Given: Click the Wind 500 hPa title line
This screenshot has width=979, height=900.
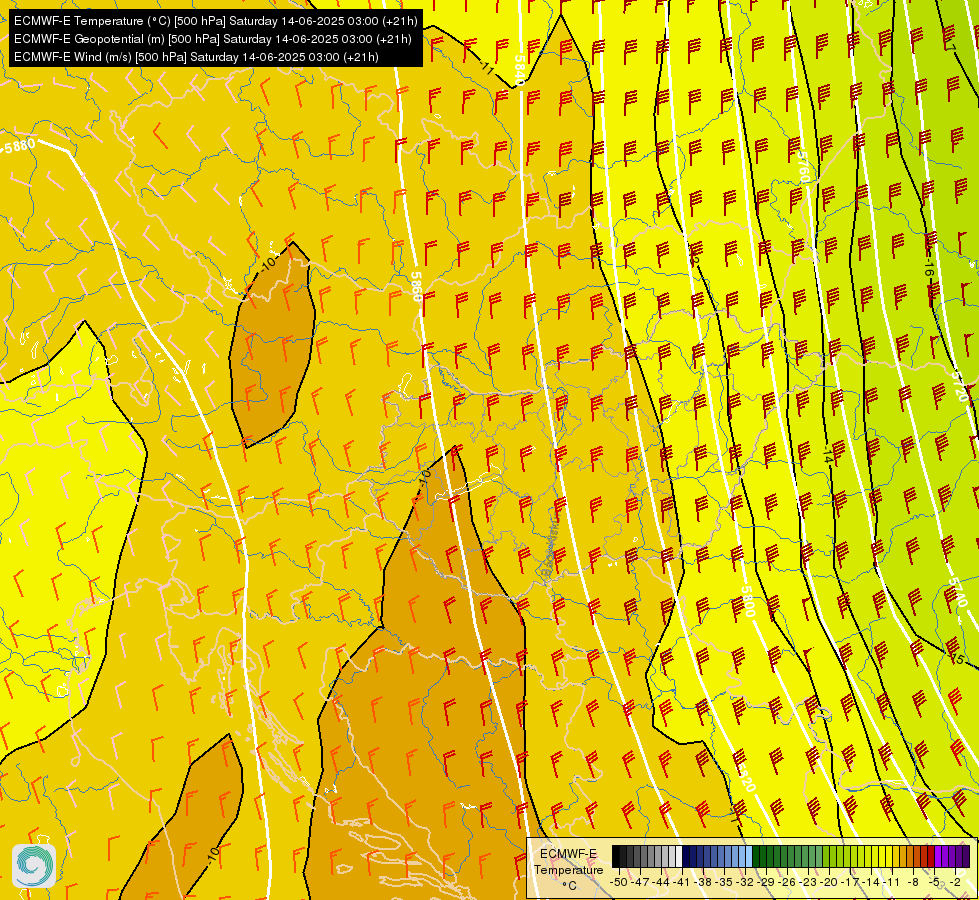Looking at the screenshot, I should pyautogui.click(x=196, y=57).
